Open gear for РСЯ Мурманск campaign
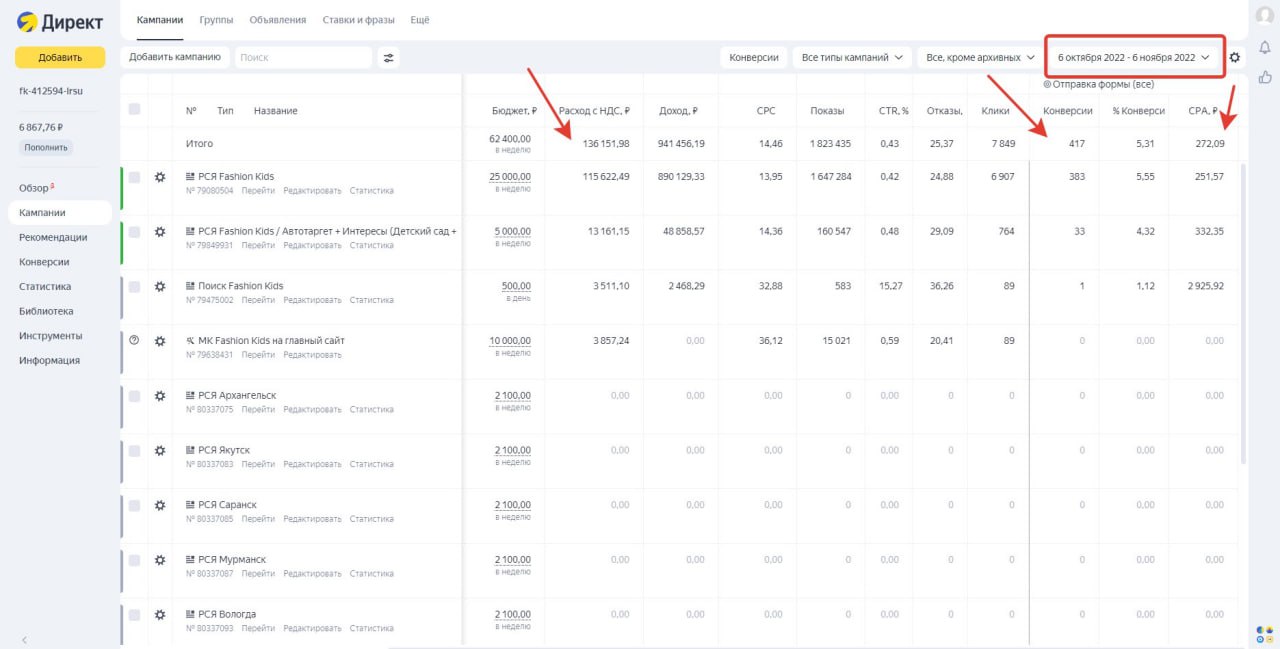1280x649 pixels. pyautogui.click(x=160, y=559)
